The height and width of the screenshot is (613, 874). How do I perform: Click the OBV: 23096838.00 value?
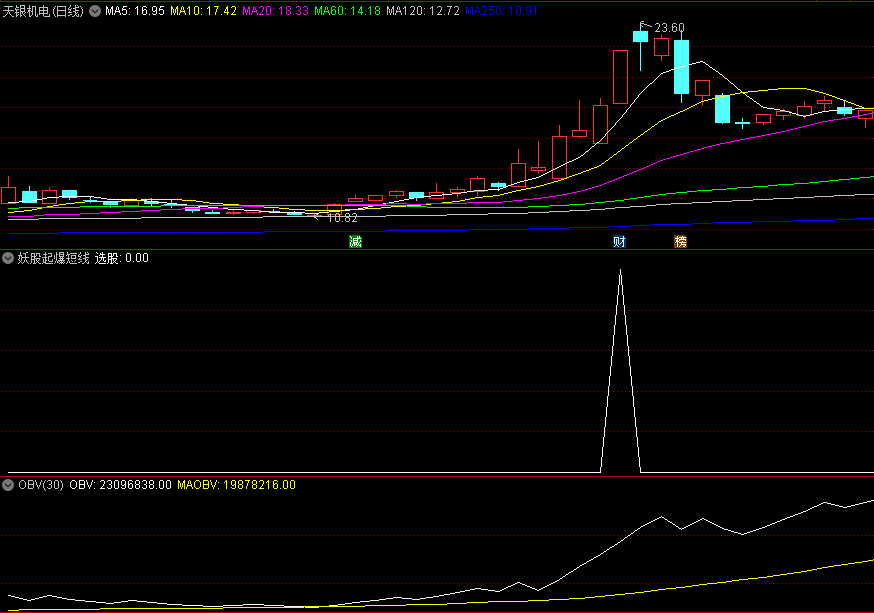120,485
